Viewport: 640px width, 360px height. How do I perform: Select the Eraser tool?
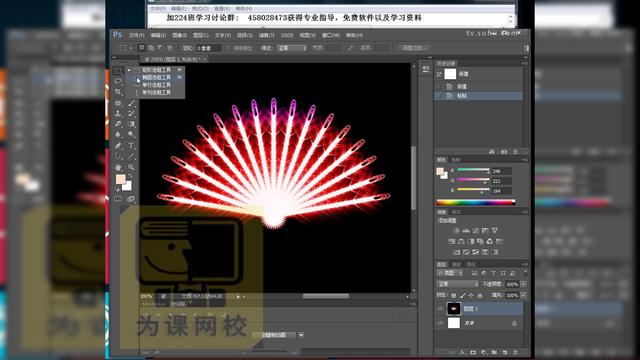point(118,124)
